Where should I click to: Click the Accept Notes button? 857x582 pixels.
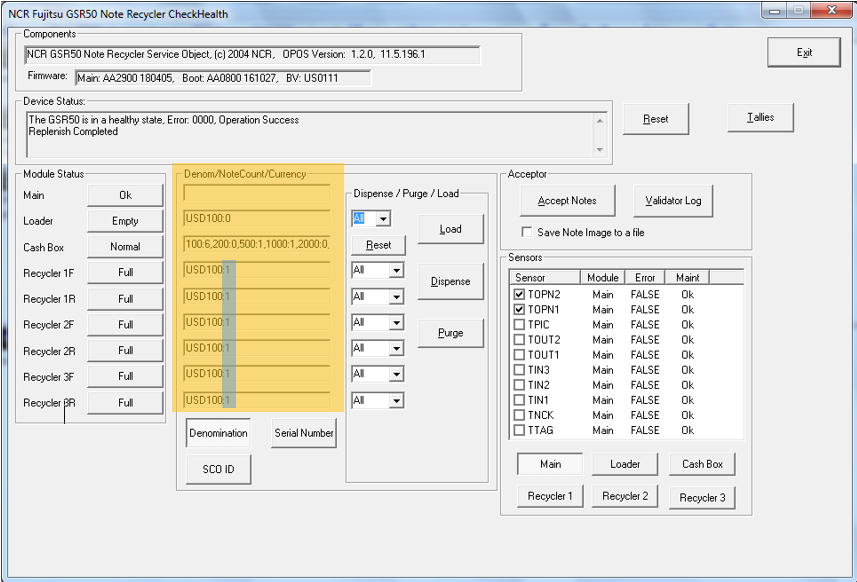(x=567, y=201)
